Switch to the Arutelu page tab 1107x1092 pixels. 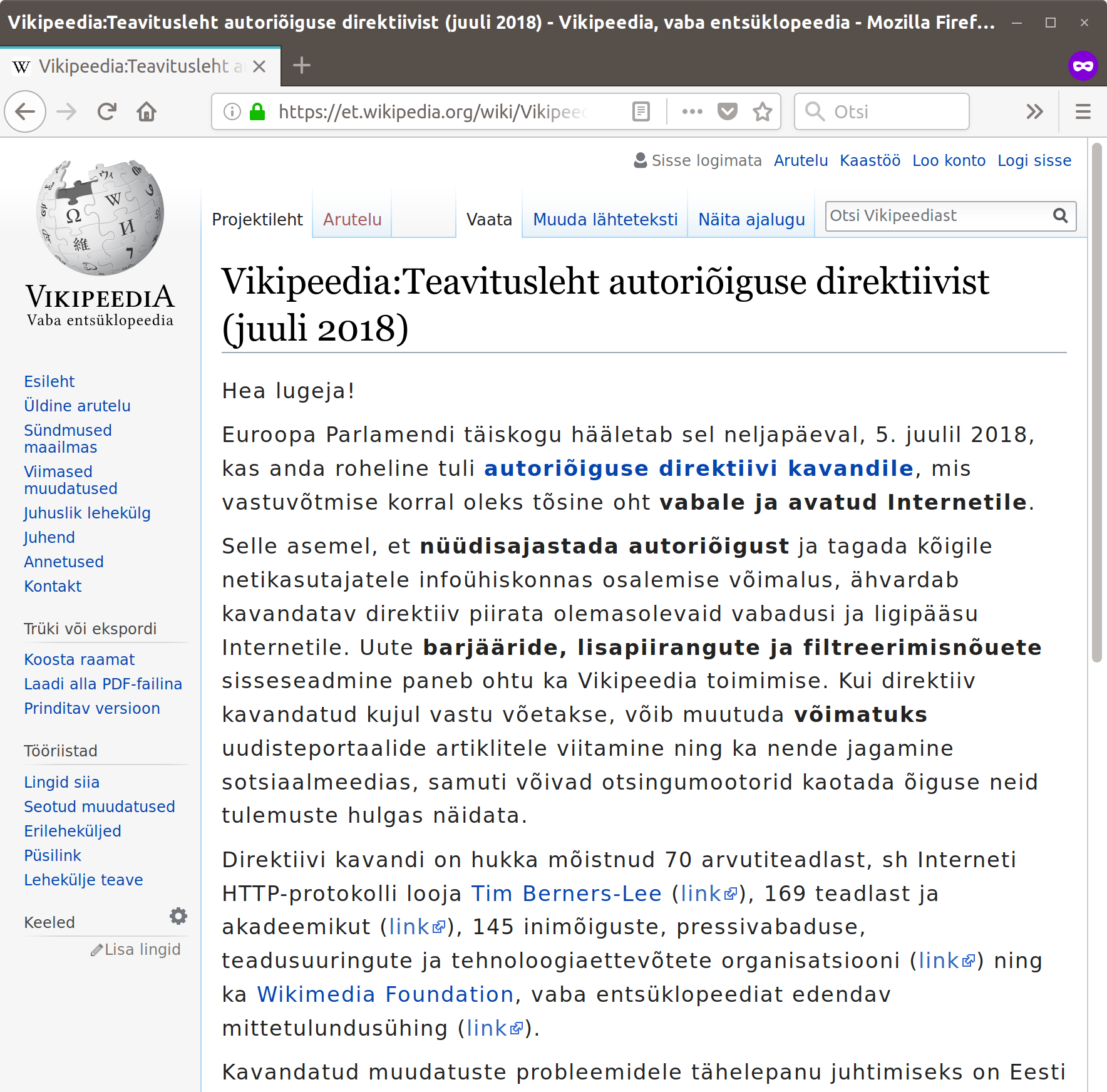click(x=352, y=220)
